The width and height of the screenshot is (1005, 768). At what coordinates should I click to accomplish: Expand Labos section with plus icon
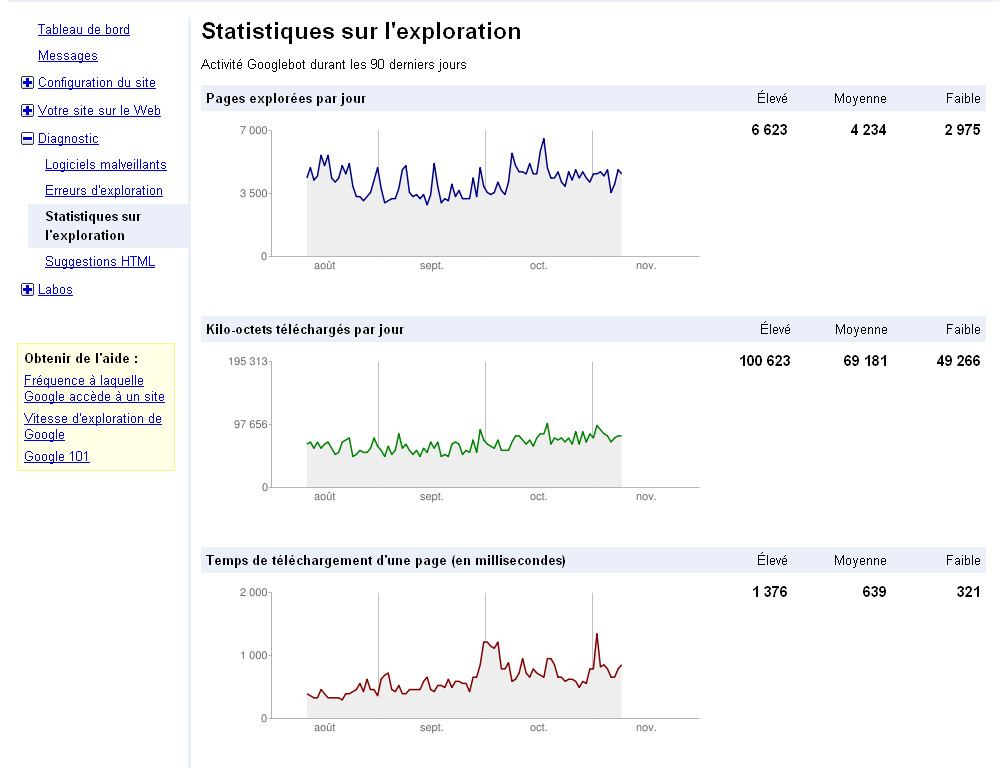click(27, 290)
